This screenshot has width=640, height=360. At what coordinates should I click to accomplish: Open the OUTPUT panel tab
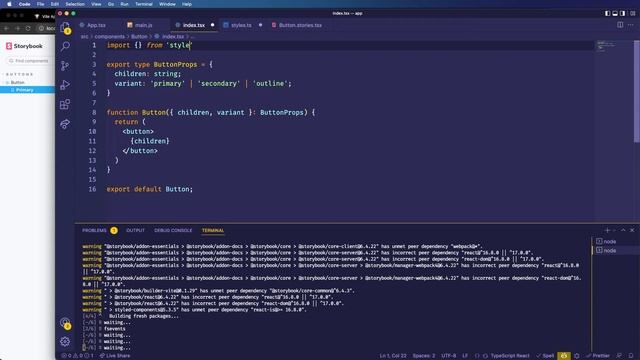[136, 230]
